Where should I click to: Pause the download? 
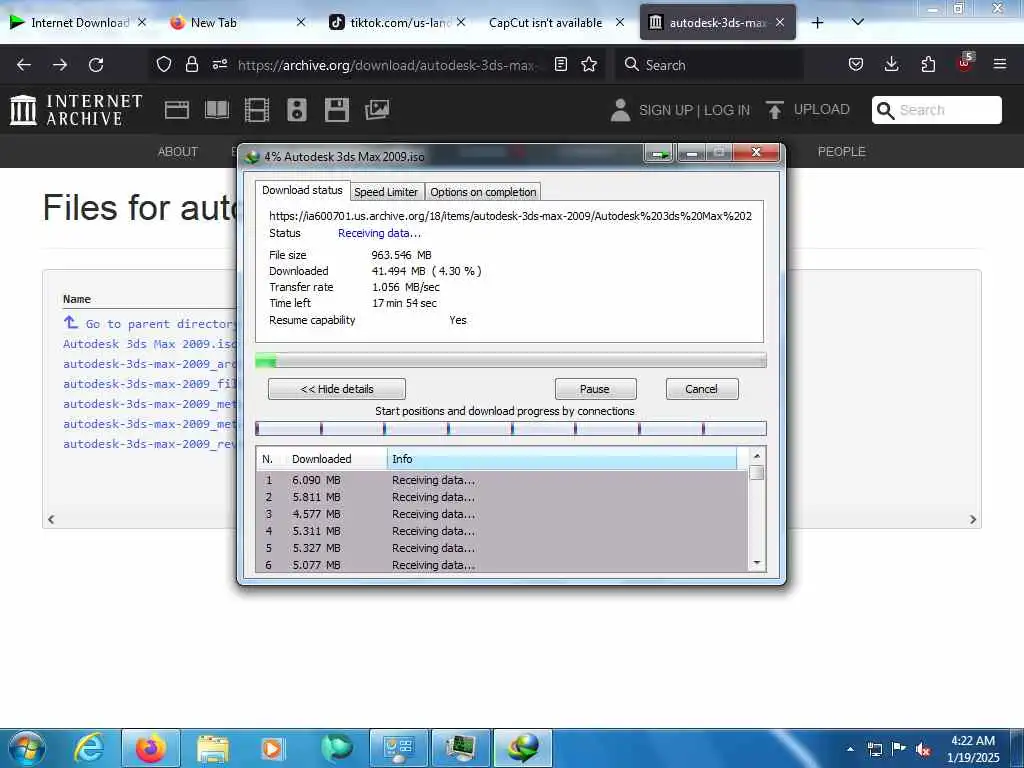coord(595,389)
